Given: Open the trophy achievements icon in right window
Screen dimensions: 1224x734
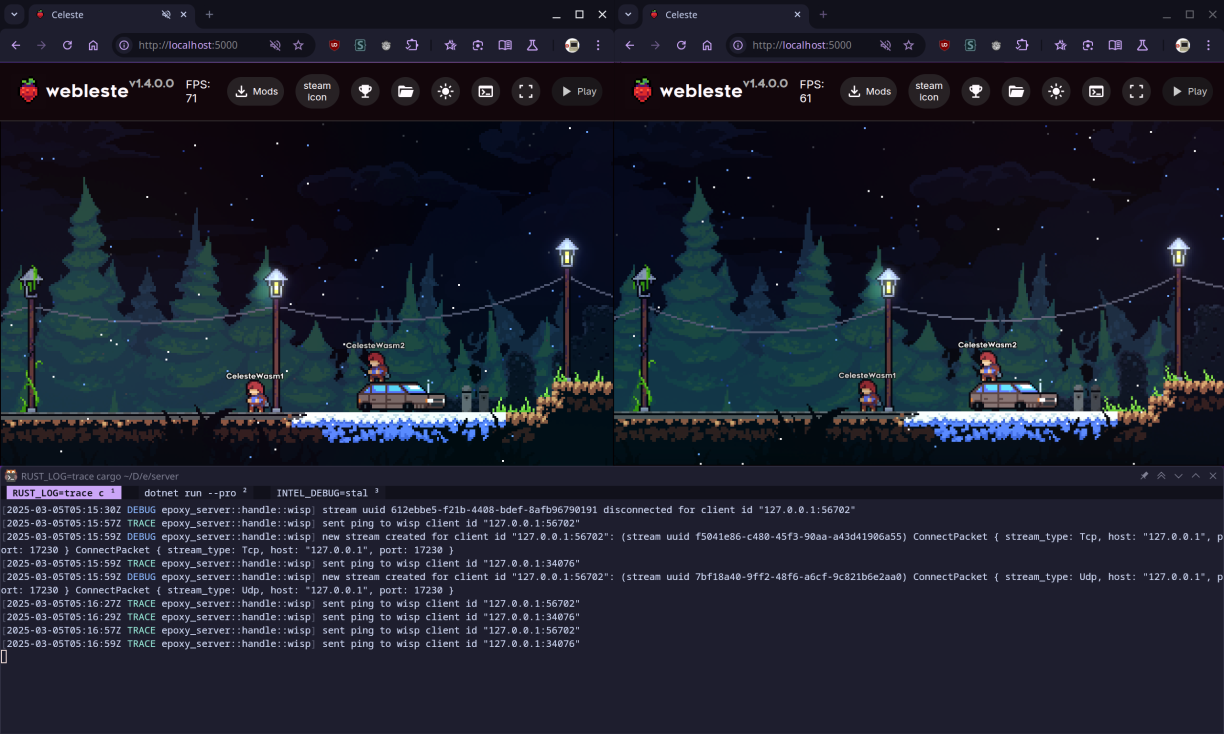Looking at the screenshot, I should (x=976, y=91).
